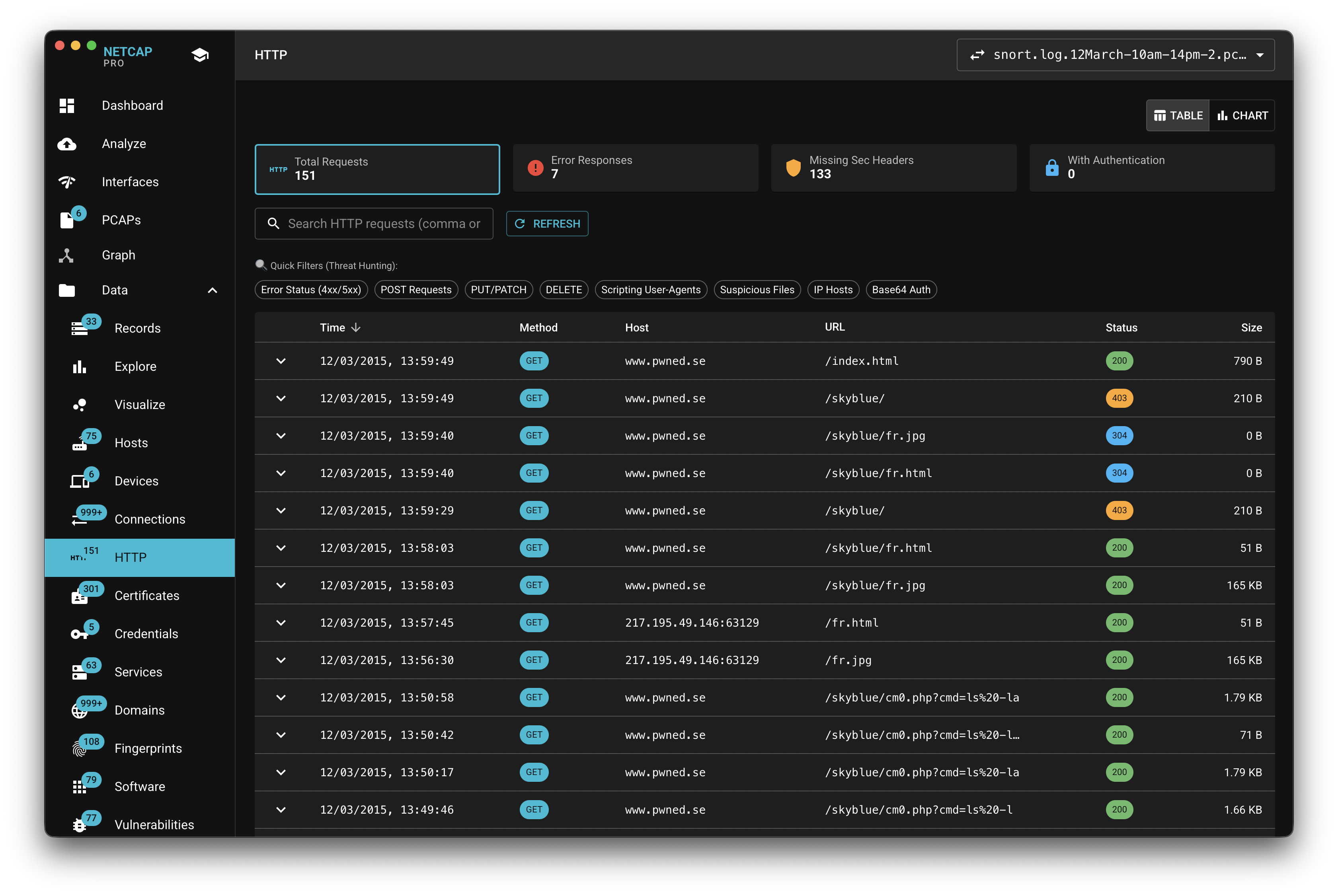1338x896 pixels.
Task: Sort by the Status column header
Action: point(1121,327)
